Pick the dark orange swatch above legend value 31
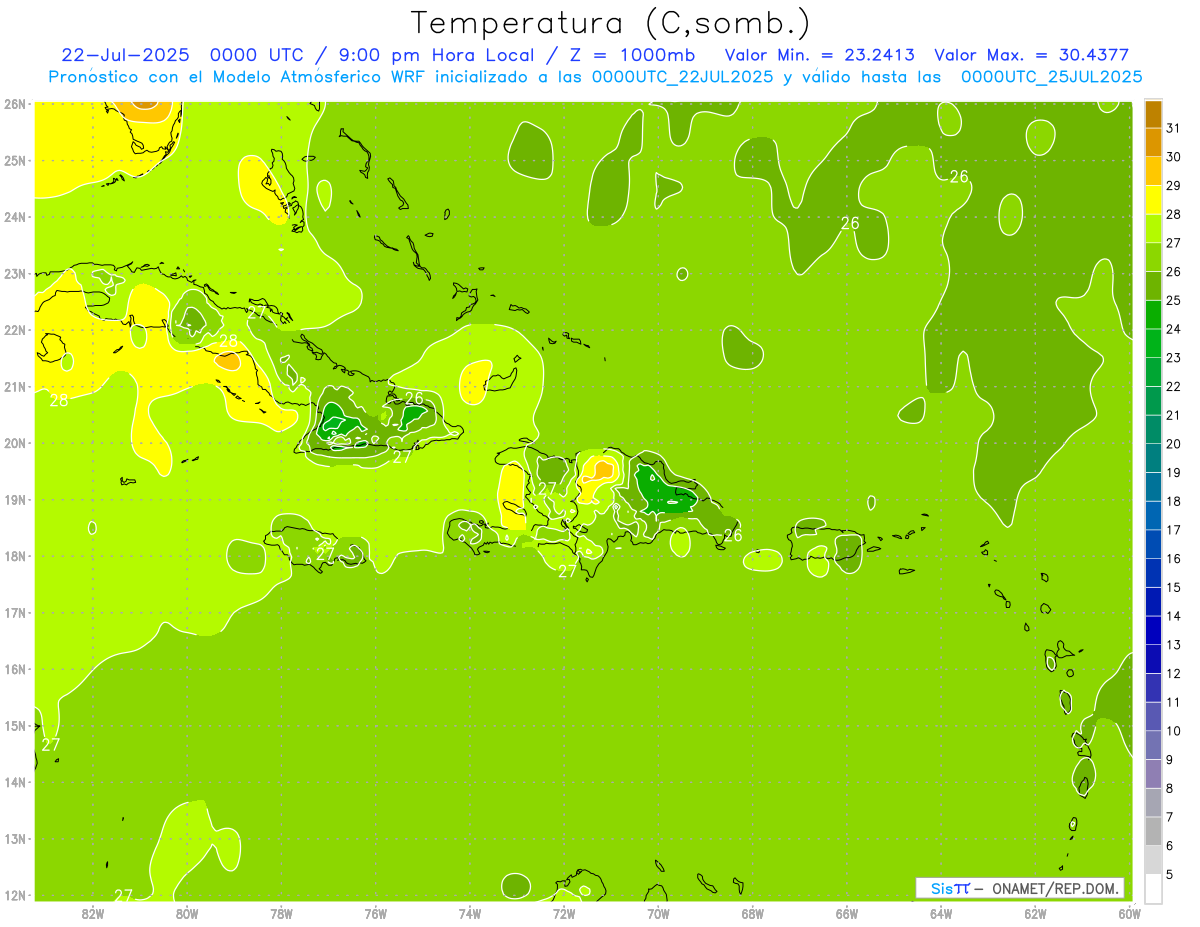1200x927 pixels. 1153,115
